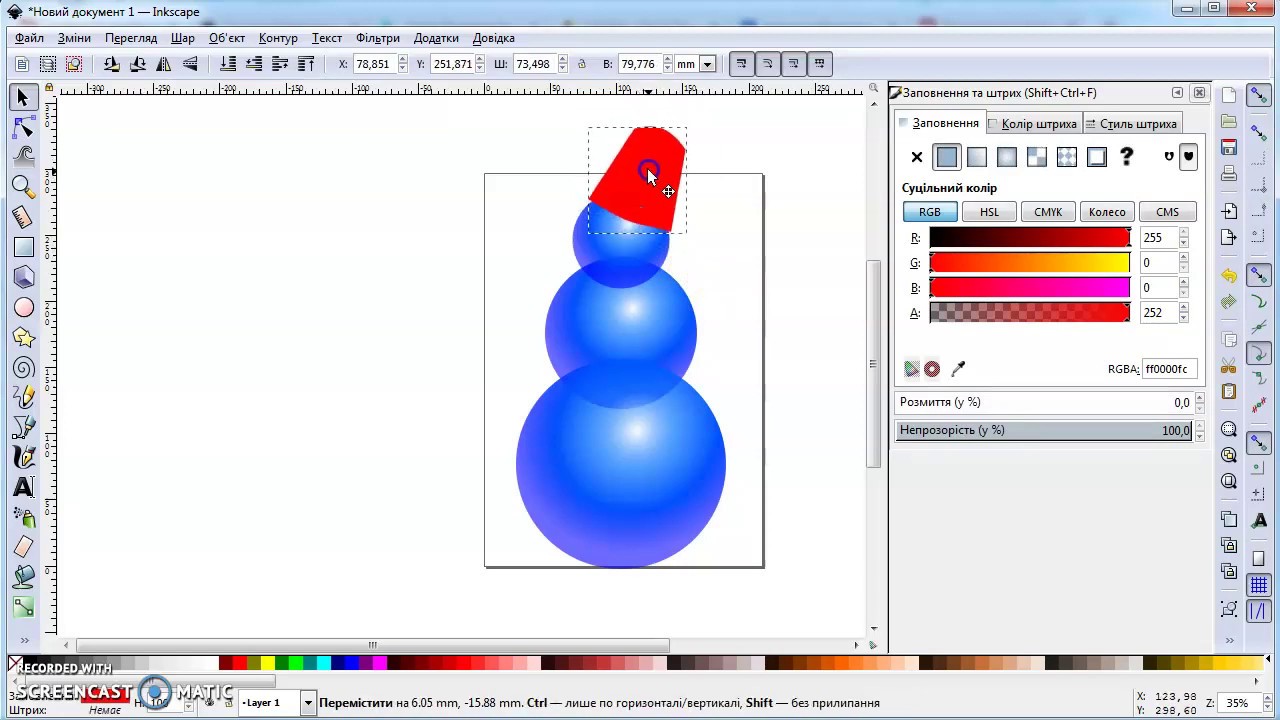
Task: Rotate selection 90° counter-clockwise toolbar icon
Action: [111, 64]
